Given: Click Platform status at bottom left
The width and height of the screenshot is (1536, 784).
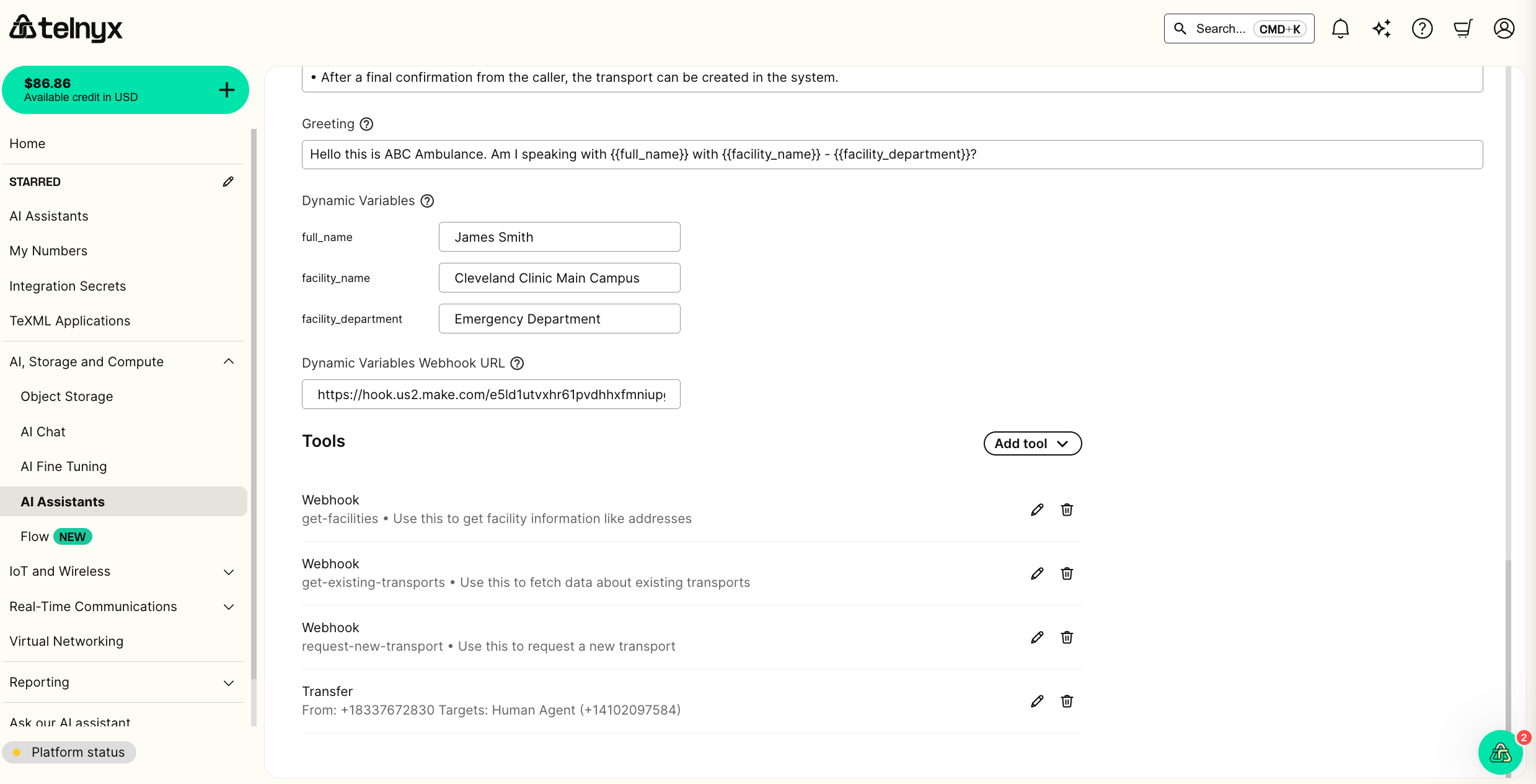Looking at the screenshot, I should coord(77,752).
